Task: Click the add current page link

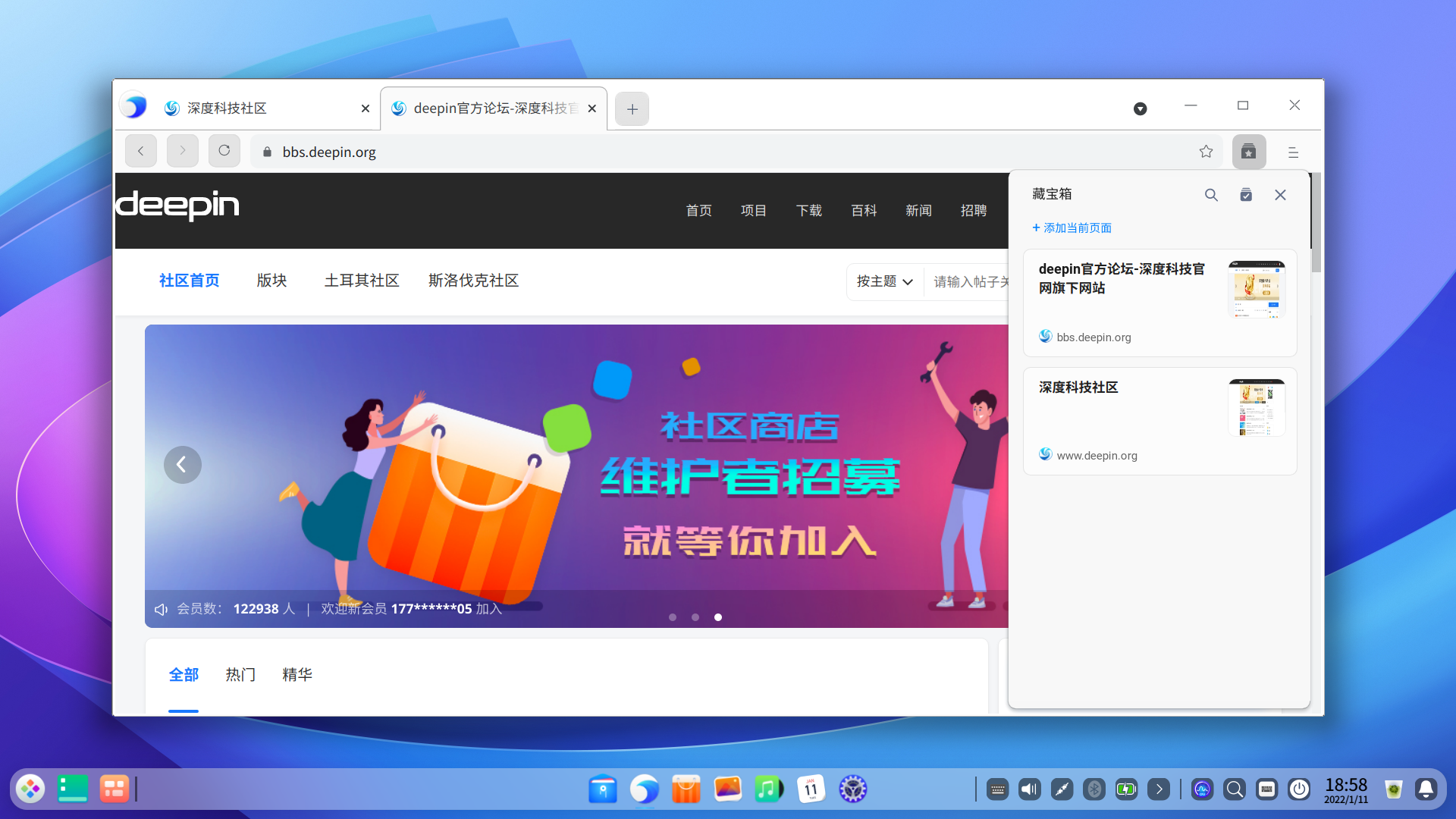Action: click(1072, 227)
